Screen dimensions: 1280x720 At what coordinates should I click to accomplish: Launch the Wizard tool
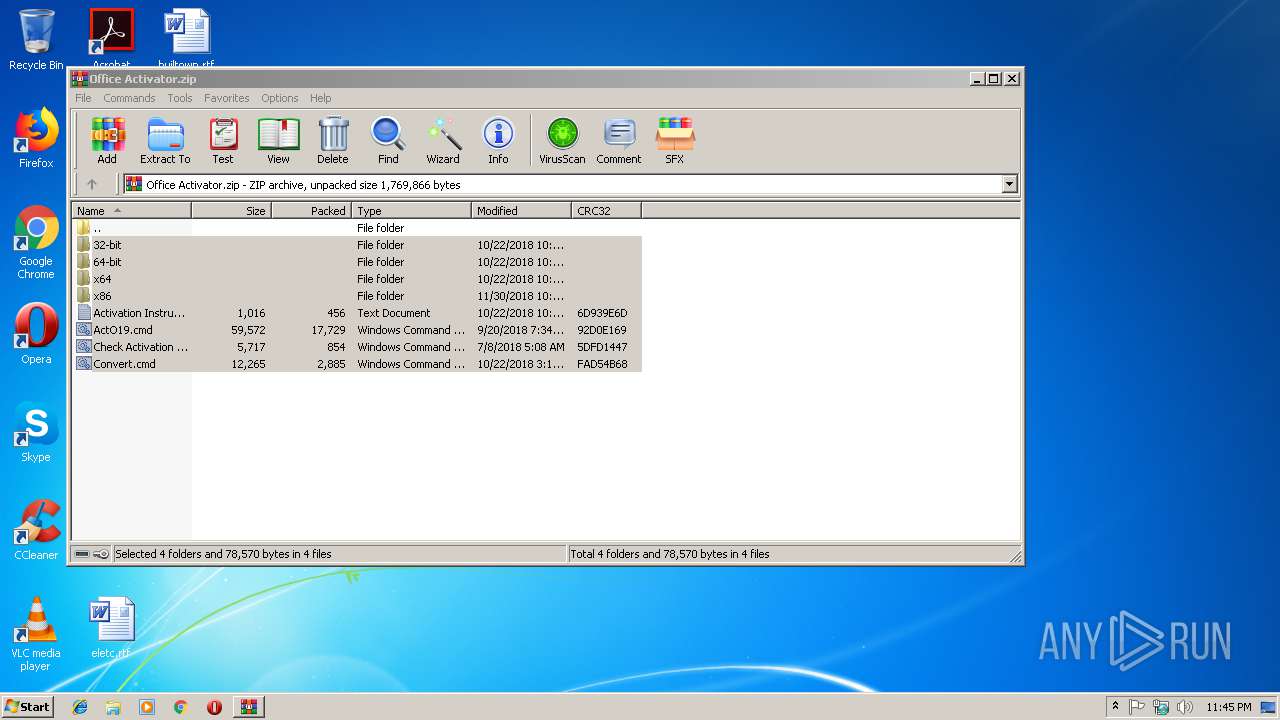tap(443, 141)
